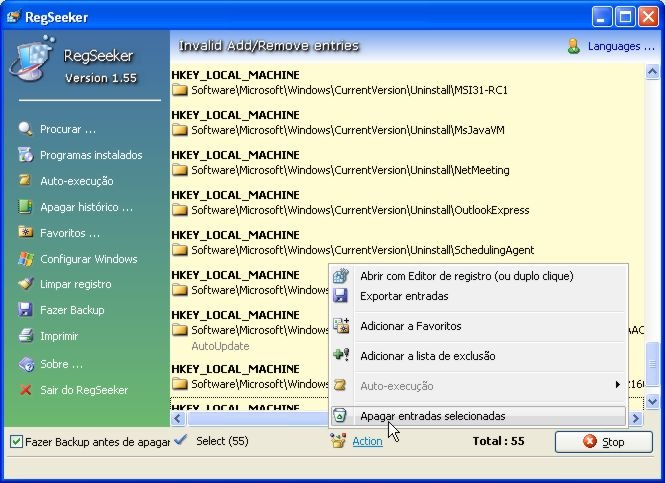Screen dimensions: 665x483
Task: Click vertical scrollbar down arrow
Action: (652, 401)
